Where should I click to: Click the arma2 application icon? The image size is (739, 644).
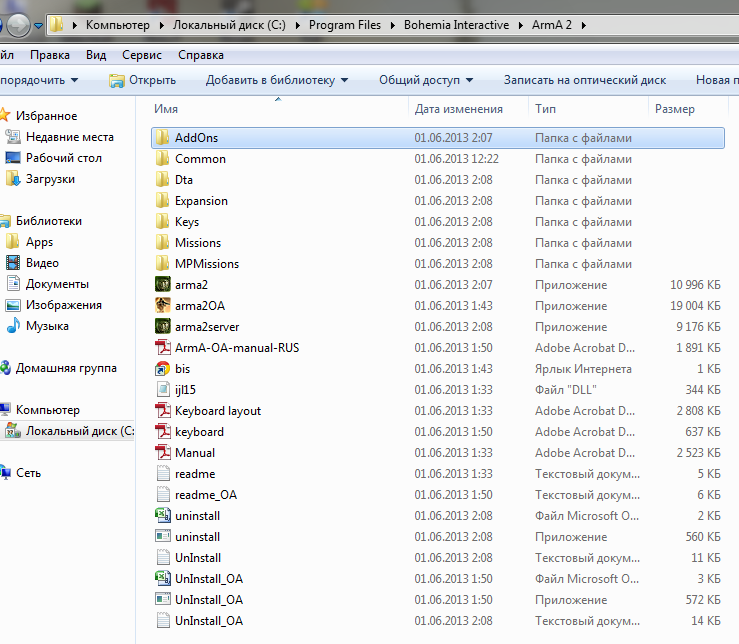163,285
